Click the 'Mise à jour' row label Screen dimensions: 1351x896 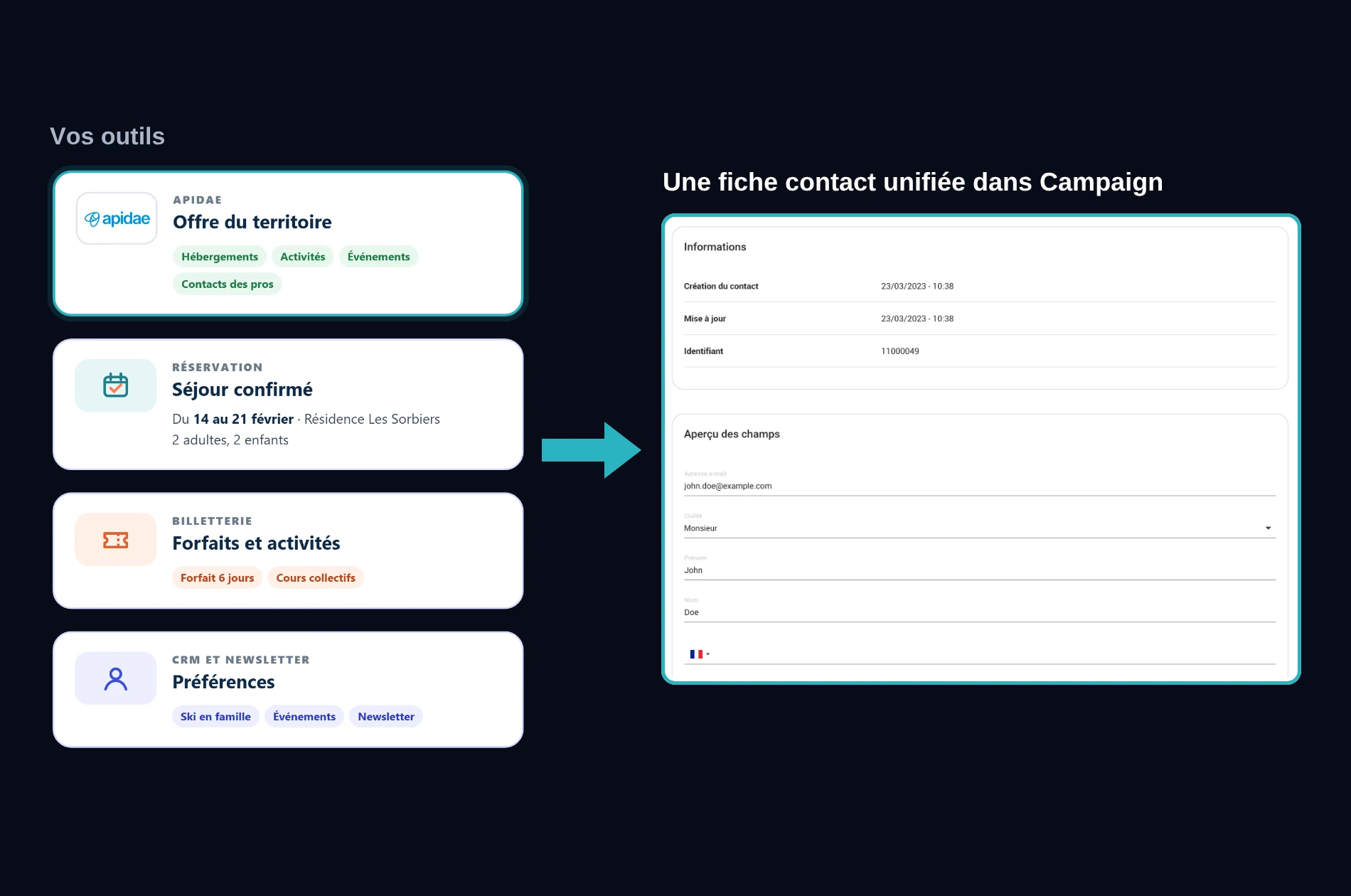point(705,319)
